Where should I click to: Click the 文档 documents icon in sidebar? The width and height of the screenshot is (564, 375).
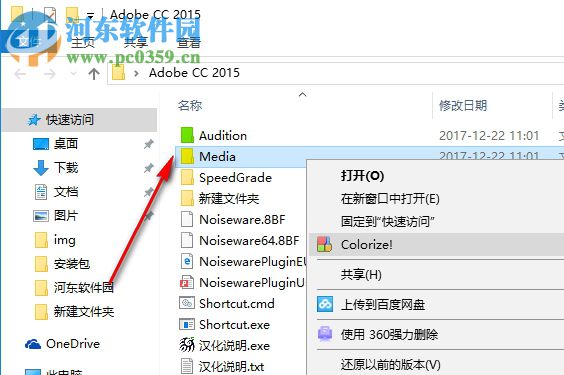click(x=41, y=192)
